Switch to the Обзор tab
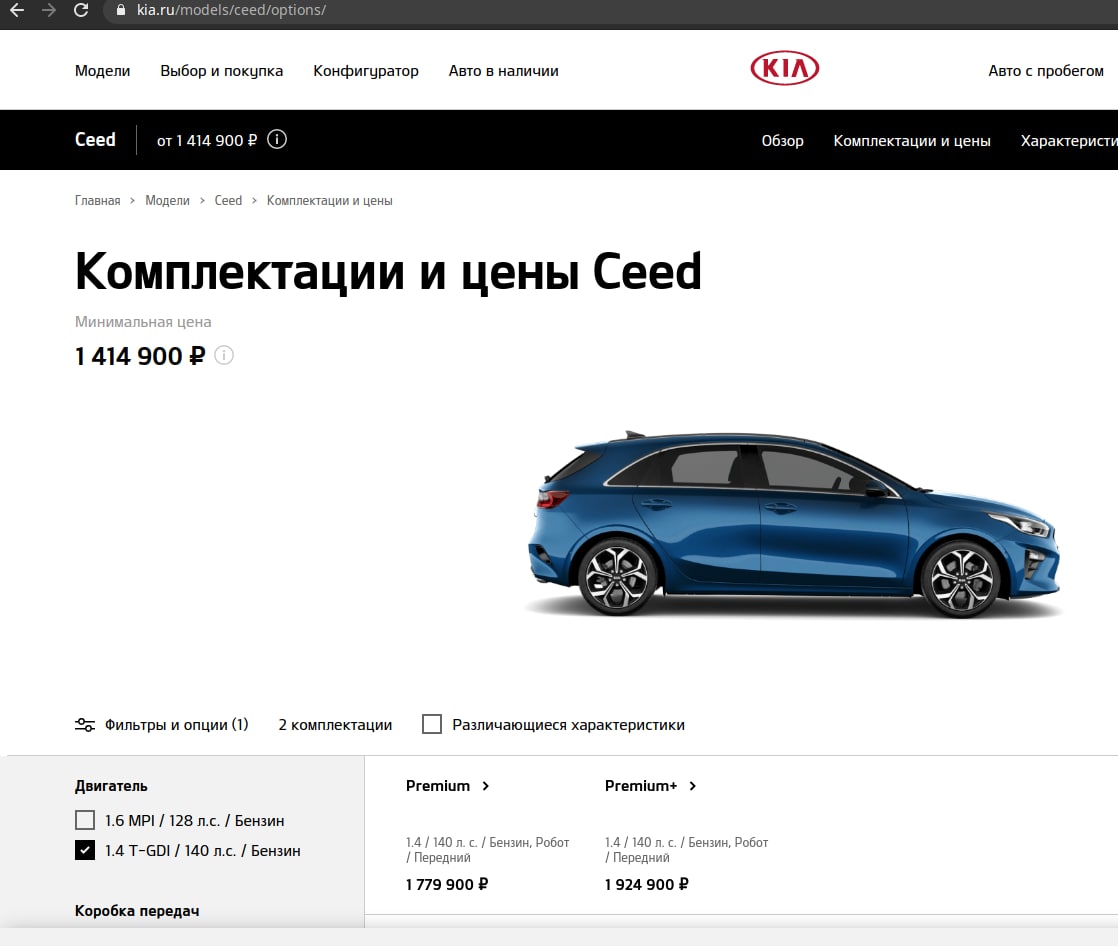 [782, 140]
